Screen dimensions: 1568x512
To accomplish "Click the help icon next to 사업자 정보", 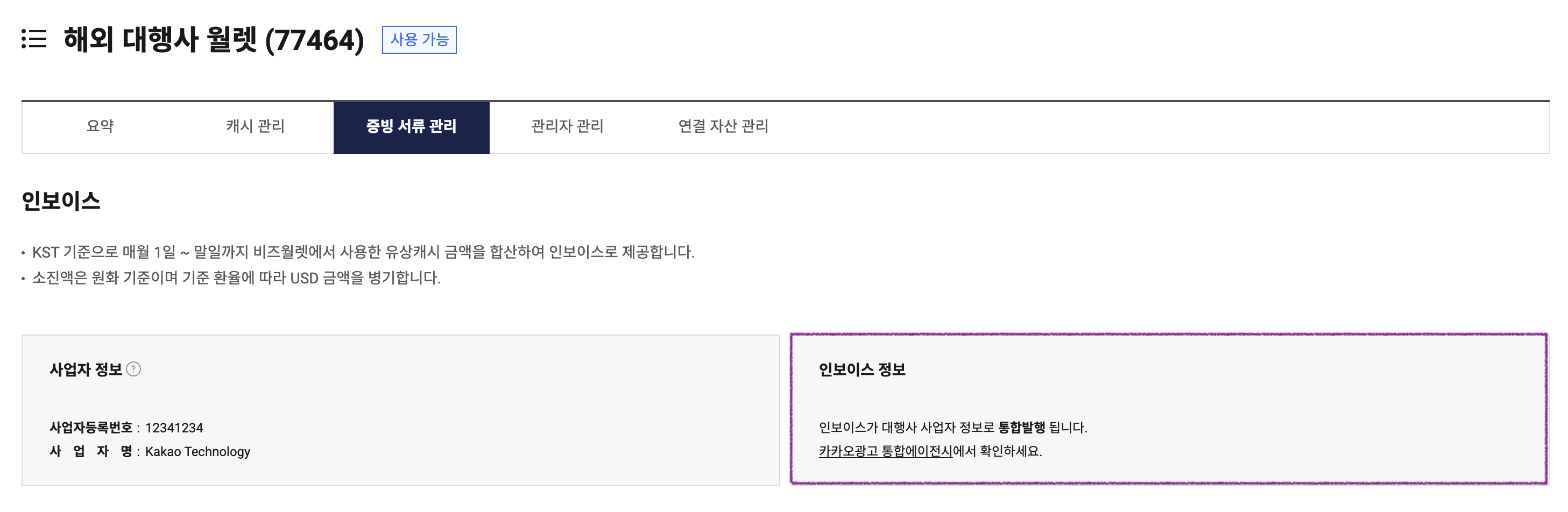I will (x=133, y=369).
